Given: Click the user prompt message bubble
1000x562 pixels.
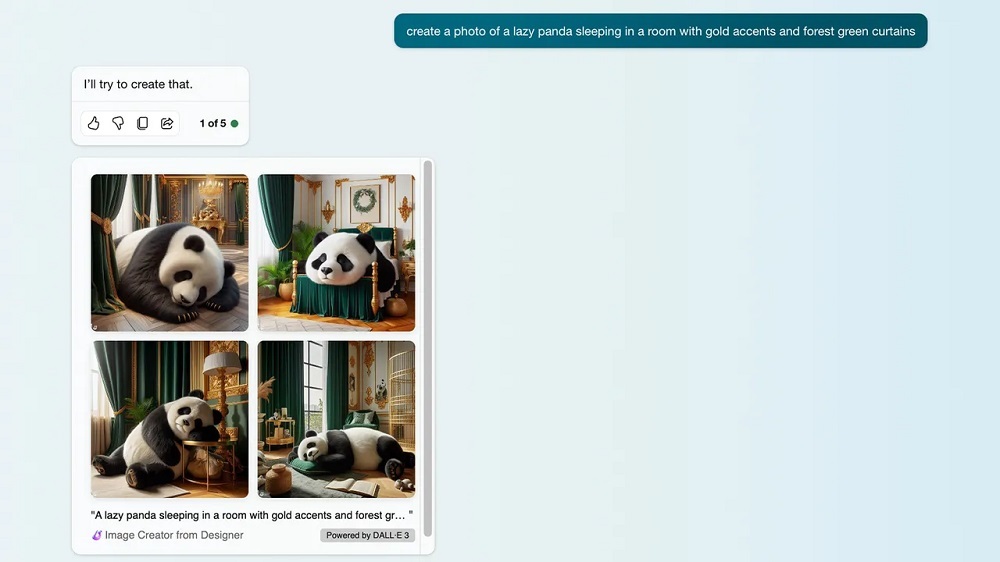Looking at the screenshot, I should tap(661, 31).
